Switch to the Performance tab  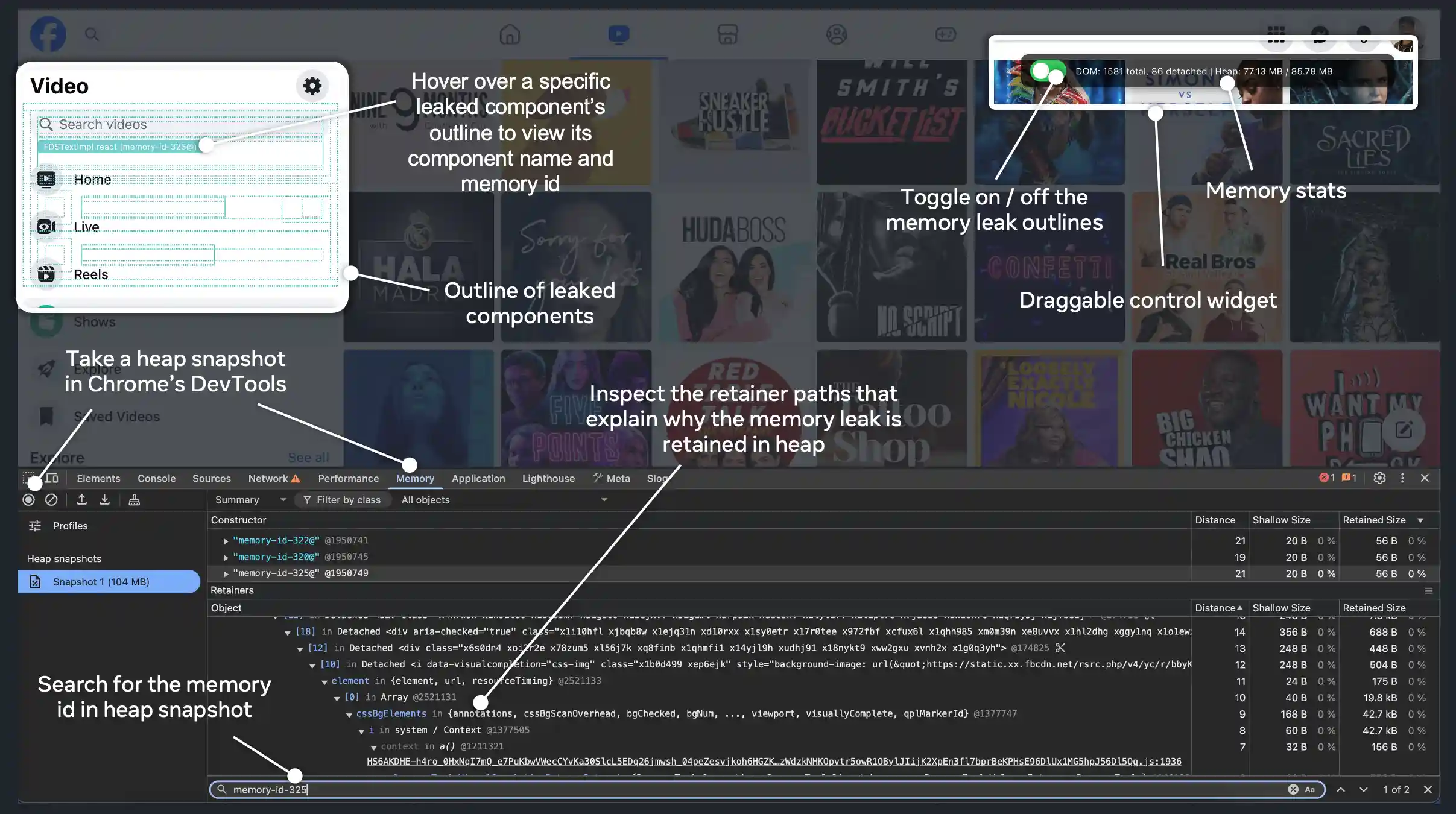tap(348, 478)
